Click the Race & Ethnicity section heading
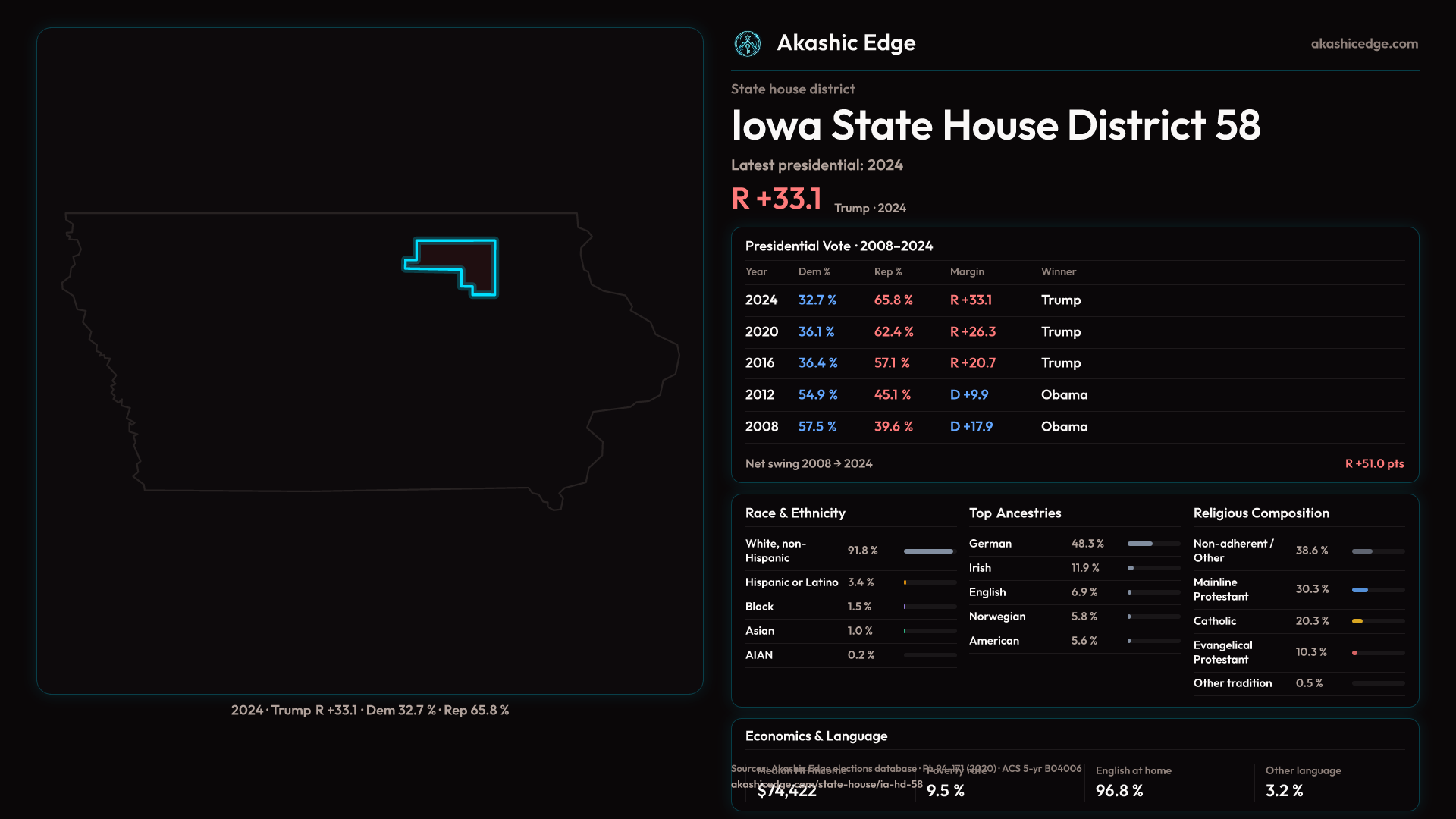Screen dimensions: 1456x819 tap(795, 513)
